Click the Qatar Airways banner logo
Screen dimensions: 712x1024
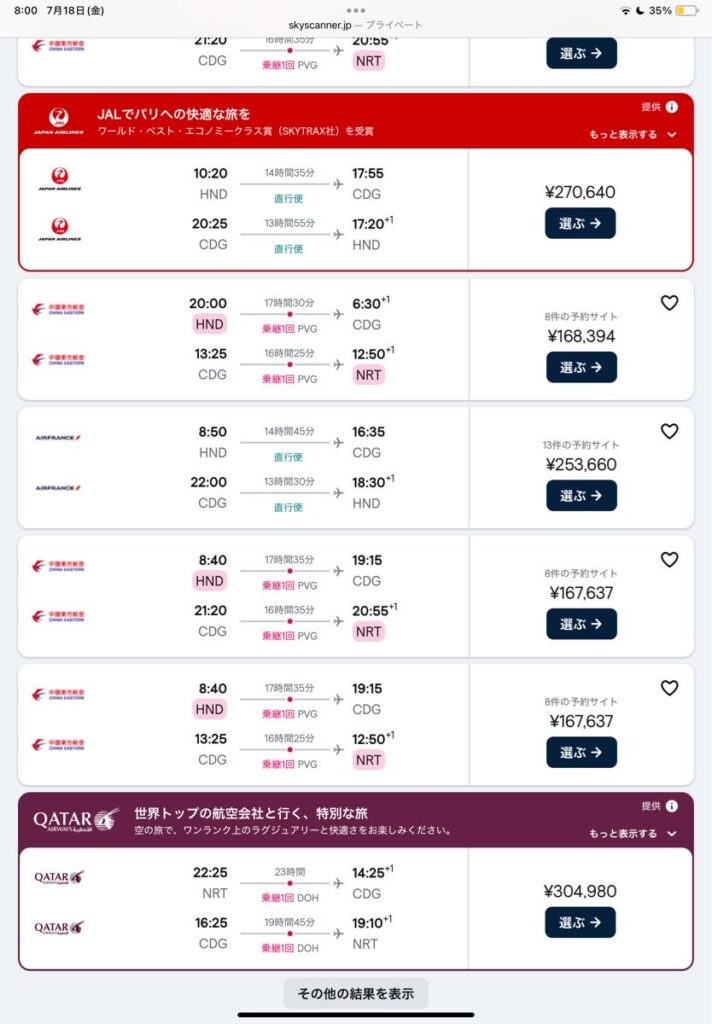tap(76, 820)
